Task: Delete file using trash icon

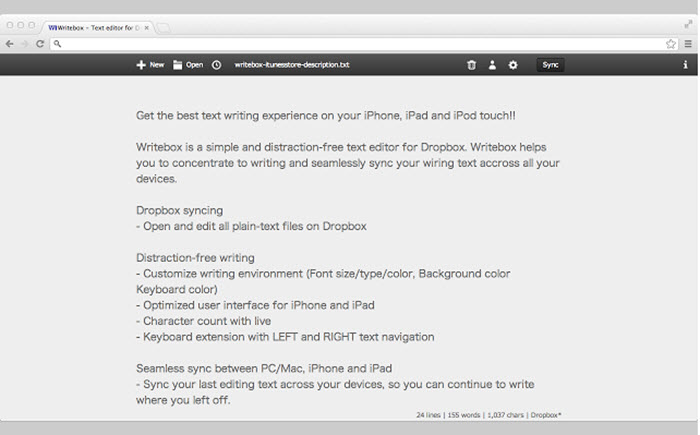Action: [471, 65]
